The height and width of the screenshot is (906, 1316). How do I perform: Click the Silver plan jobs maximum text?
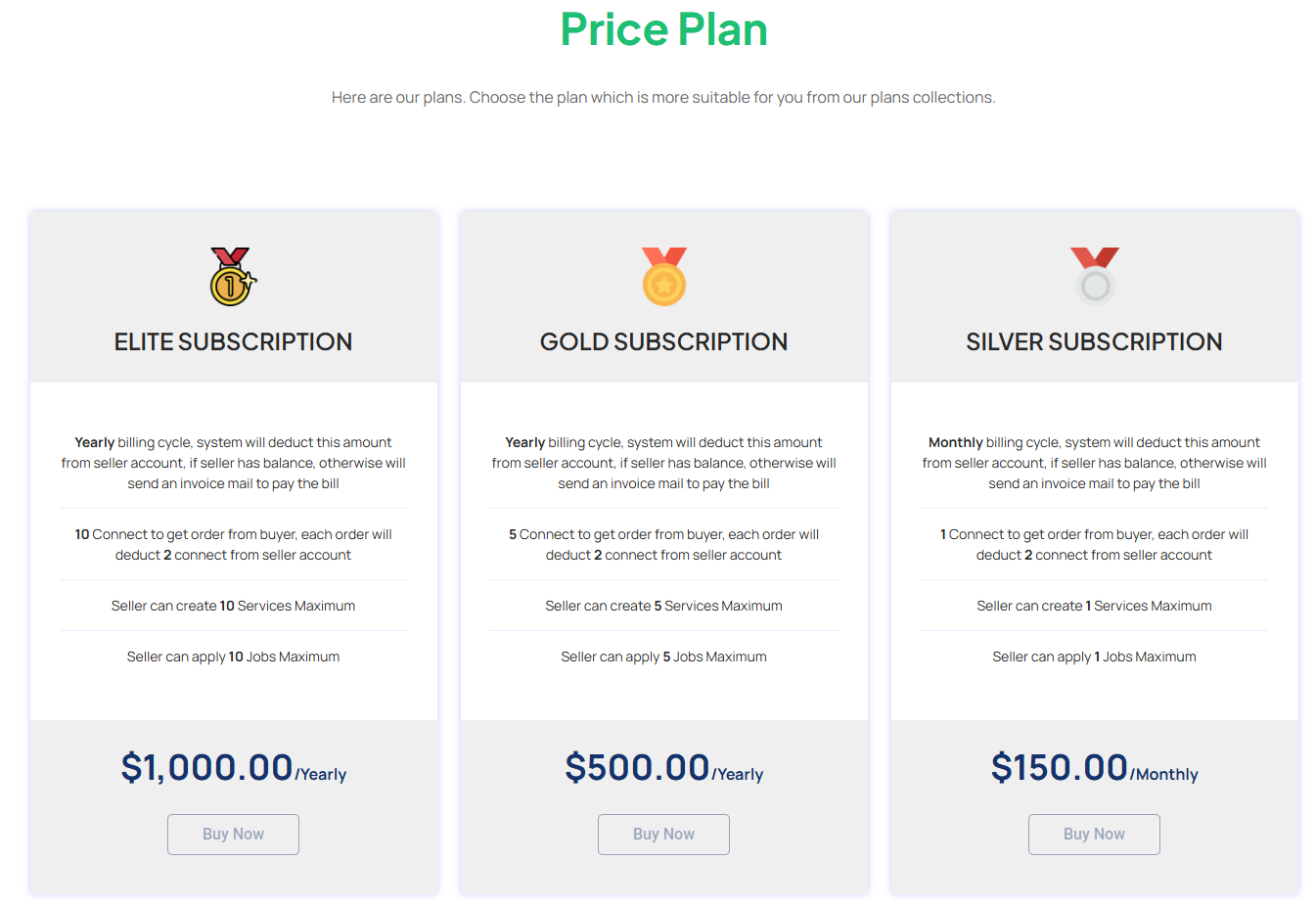pos(1094,656)
